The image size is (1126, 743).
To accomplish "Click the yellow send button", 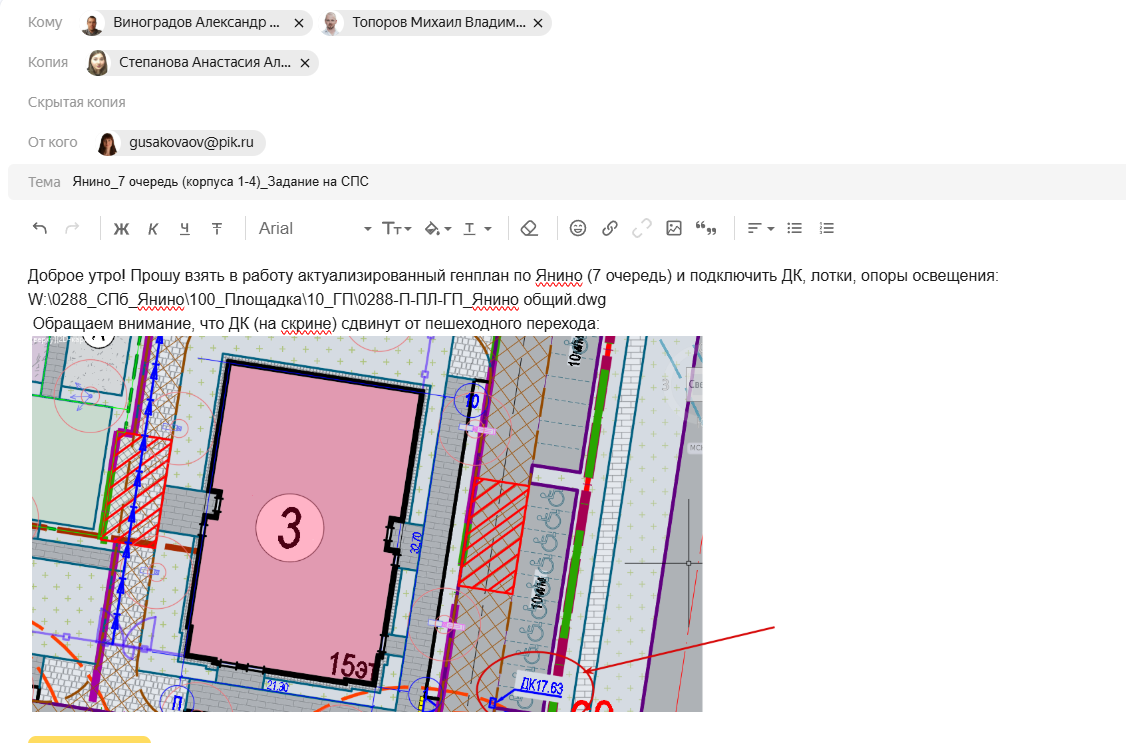I will tap(90, 739).
